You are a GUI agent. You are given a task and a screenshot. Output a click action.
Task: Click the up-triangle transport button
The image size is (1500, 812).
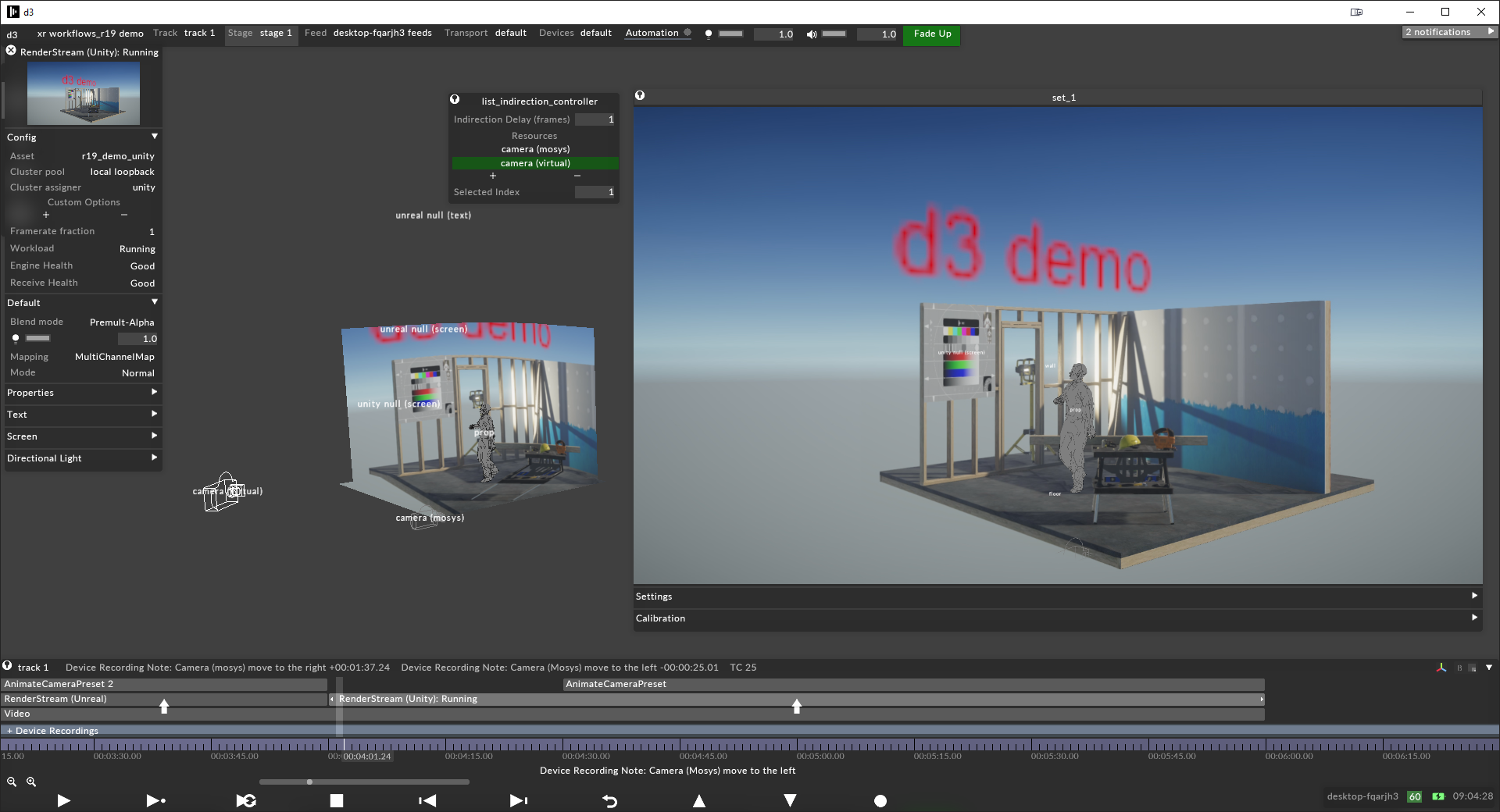(x=699, y=800)
